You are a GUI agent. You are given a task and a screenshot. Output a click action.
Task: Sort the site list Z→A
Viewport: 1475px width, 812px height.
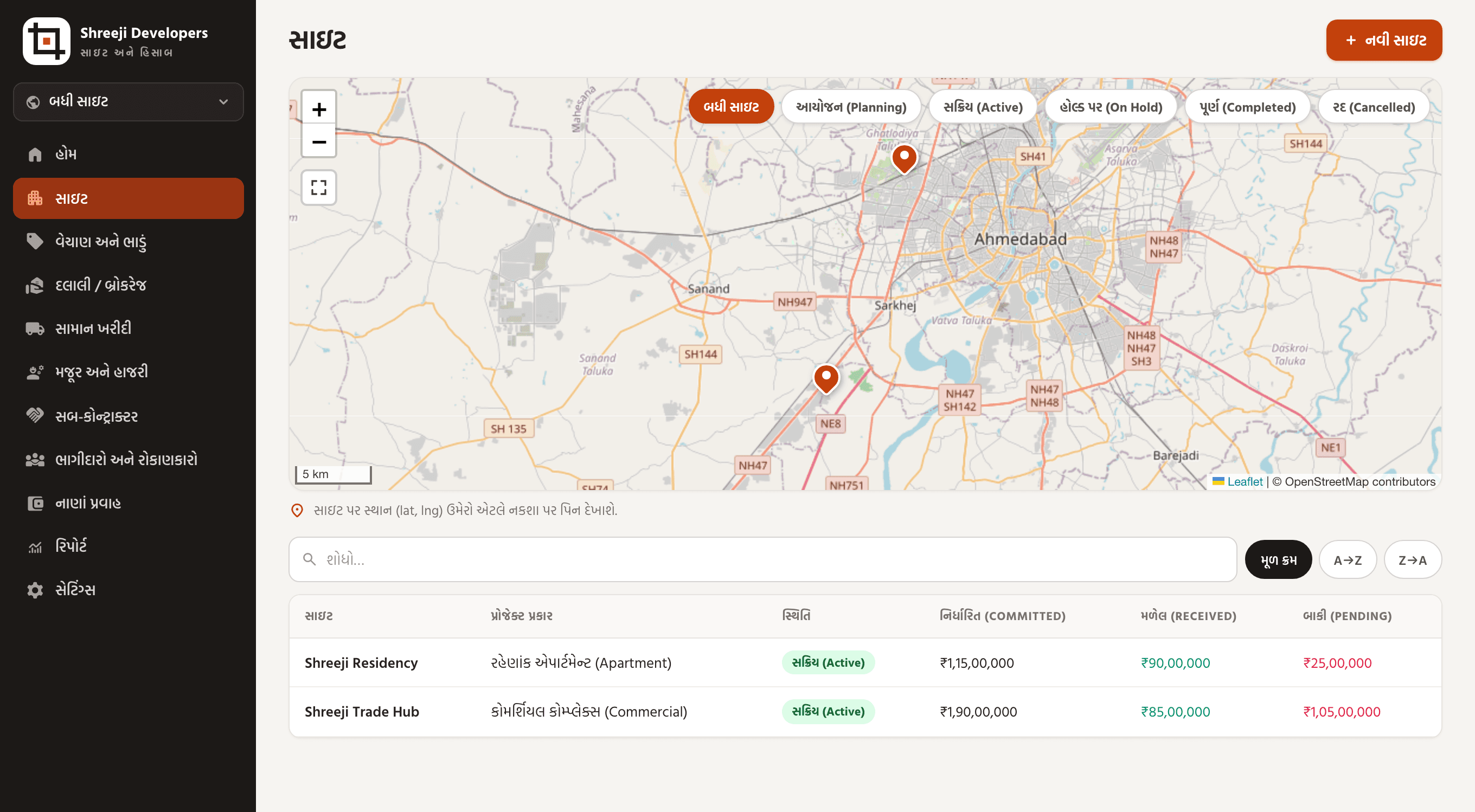coord(1412,559)
